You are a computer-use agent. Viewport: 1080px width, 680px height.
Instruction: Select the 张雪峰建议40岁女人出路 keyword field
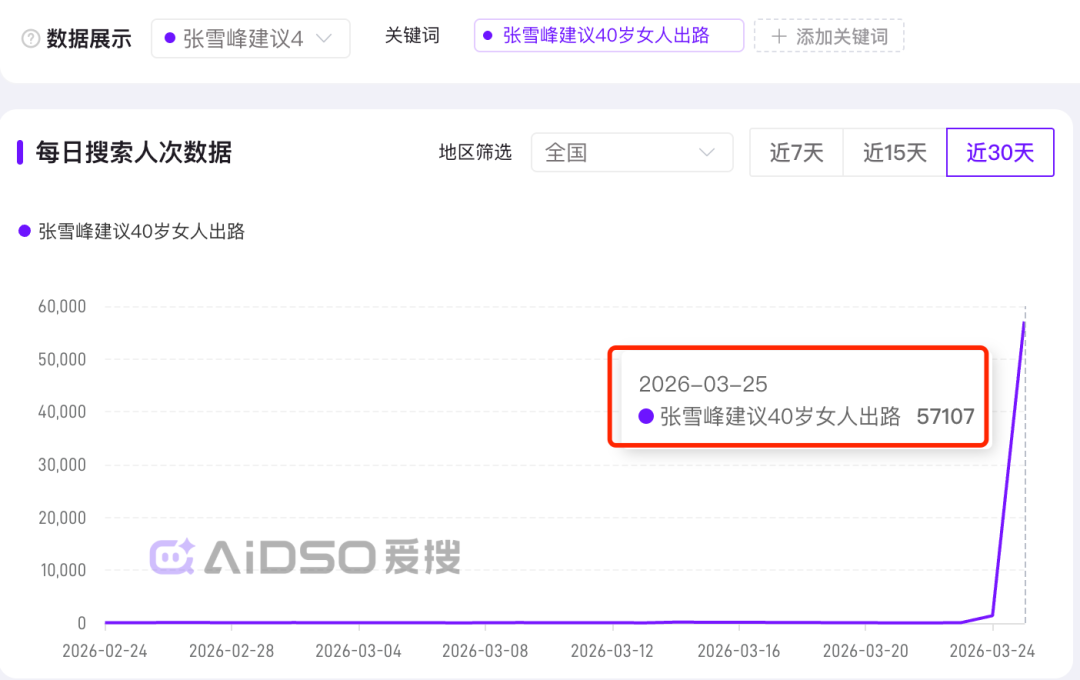pos(608,36)
